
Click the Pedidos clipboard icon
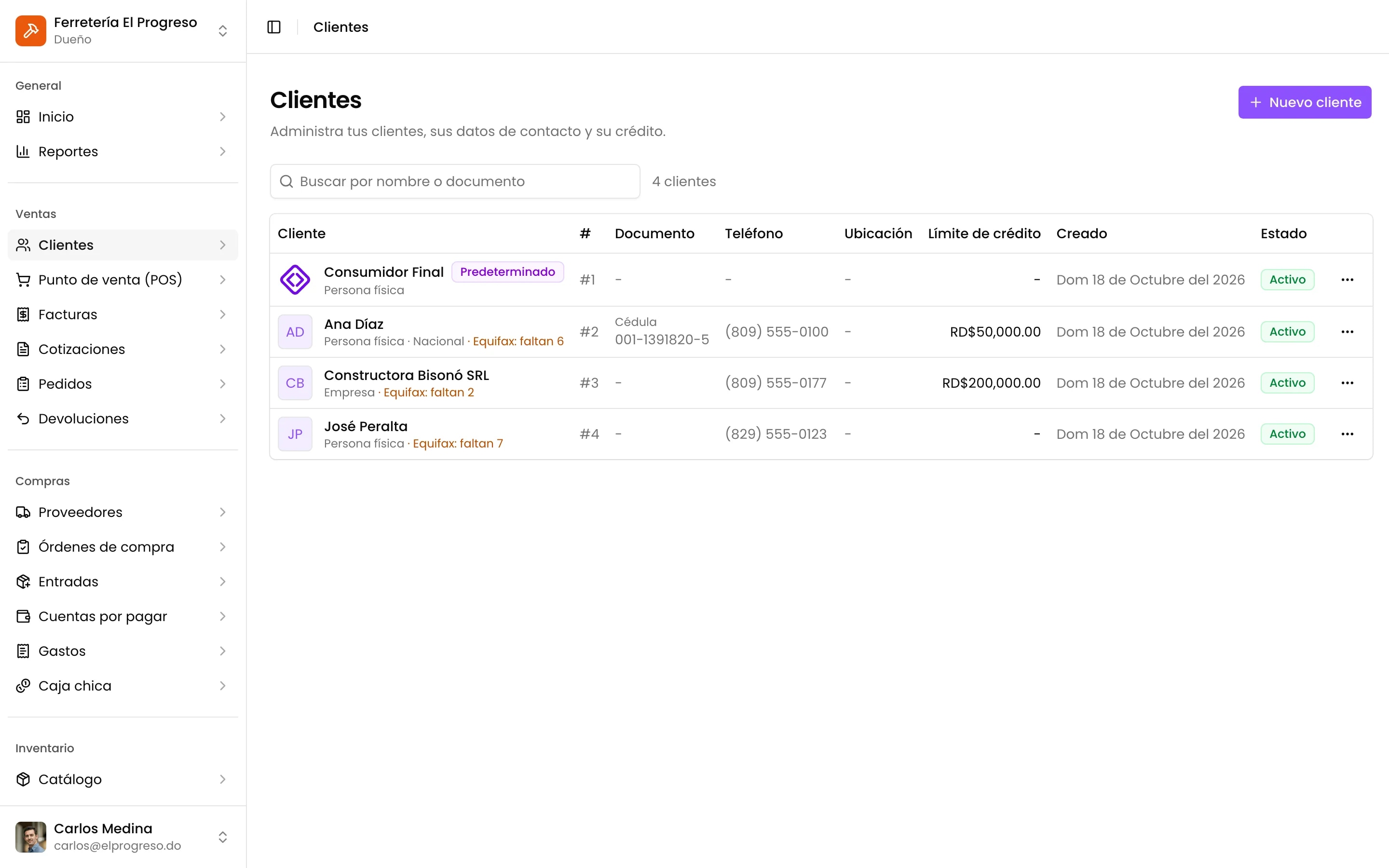[x=23, y=384]
